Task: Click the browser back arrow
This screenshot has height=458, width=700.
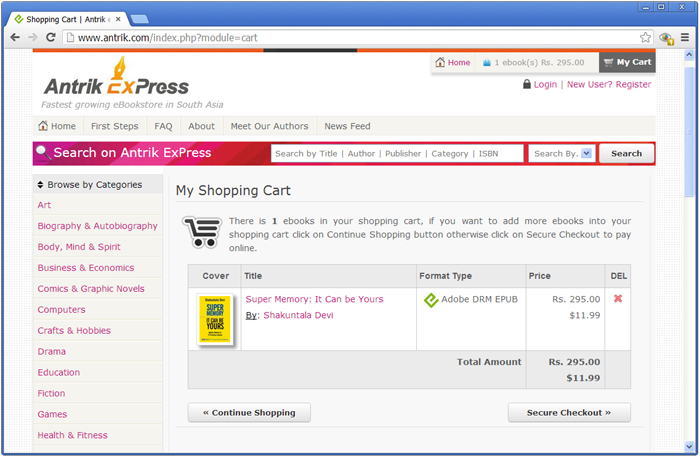Action: [x=15, y=37]
